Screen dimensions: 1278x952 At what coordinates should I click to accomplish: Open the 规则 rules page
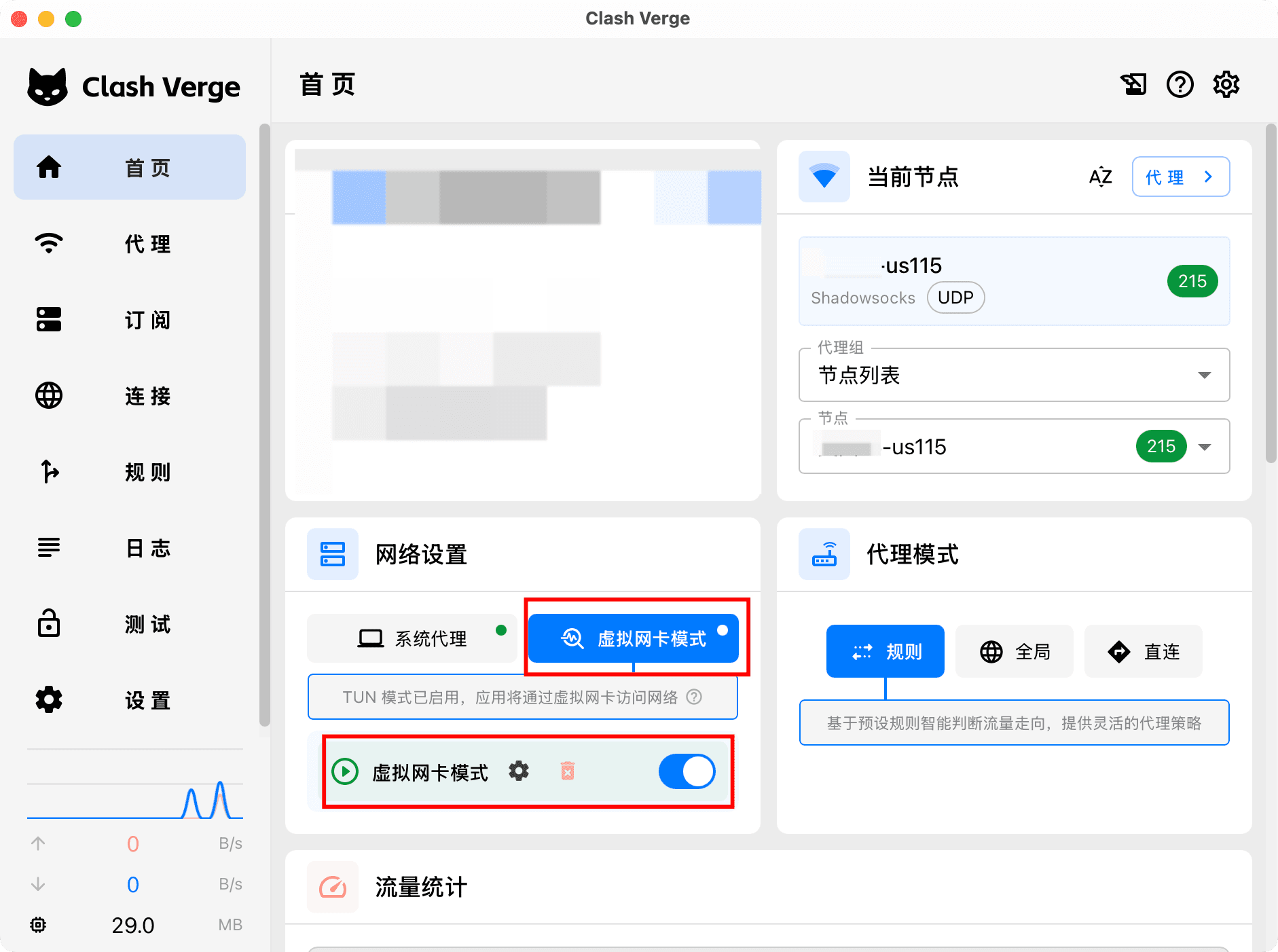(130, 471)
